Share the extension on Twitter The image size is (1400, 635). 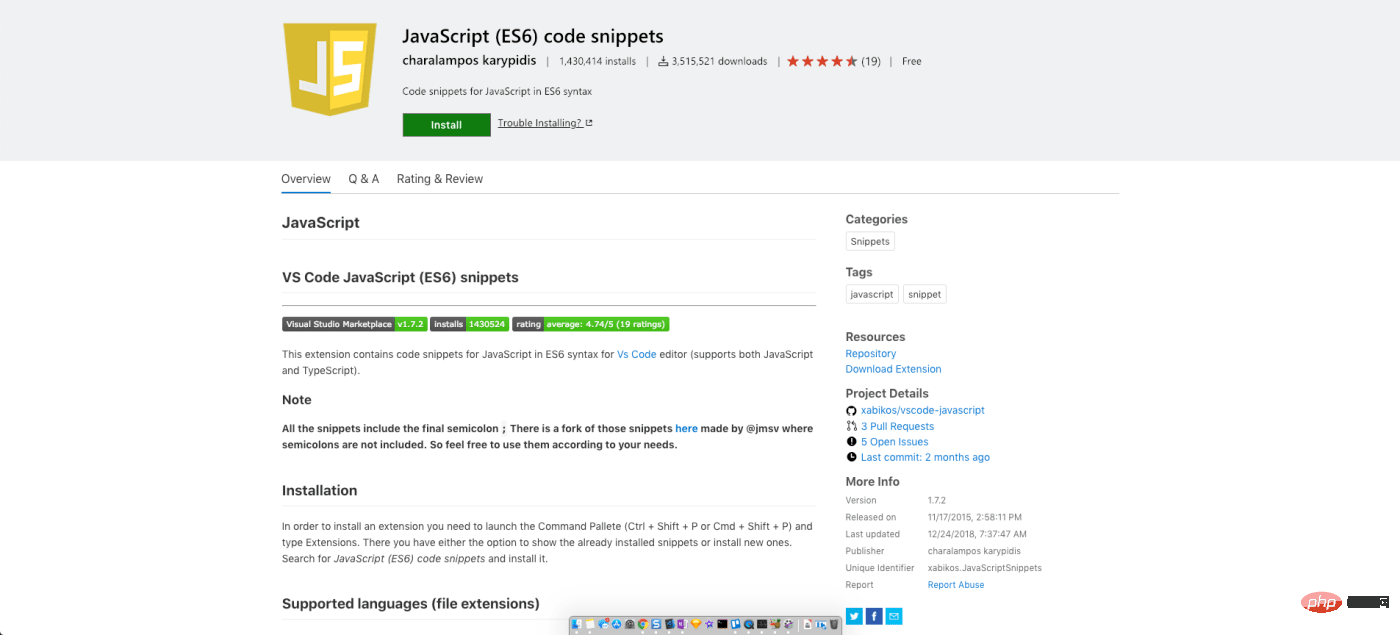tap(854, 616)
